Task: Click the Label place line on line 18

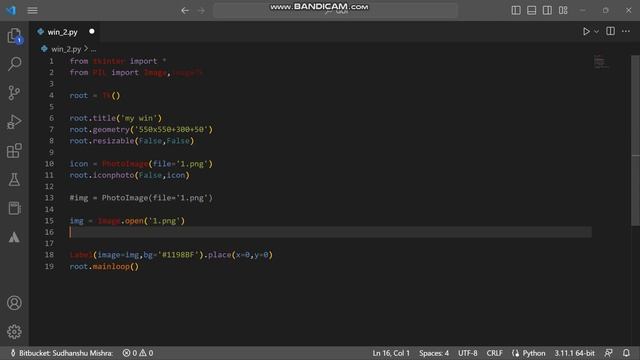Action: click(171, 255)
